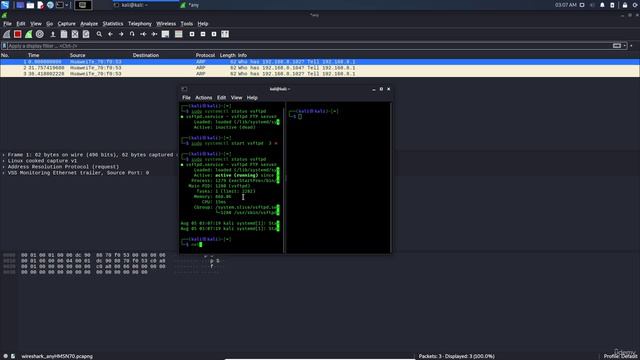Open the Tools menu

(187, 24)
